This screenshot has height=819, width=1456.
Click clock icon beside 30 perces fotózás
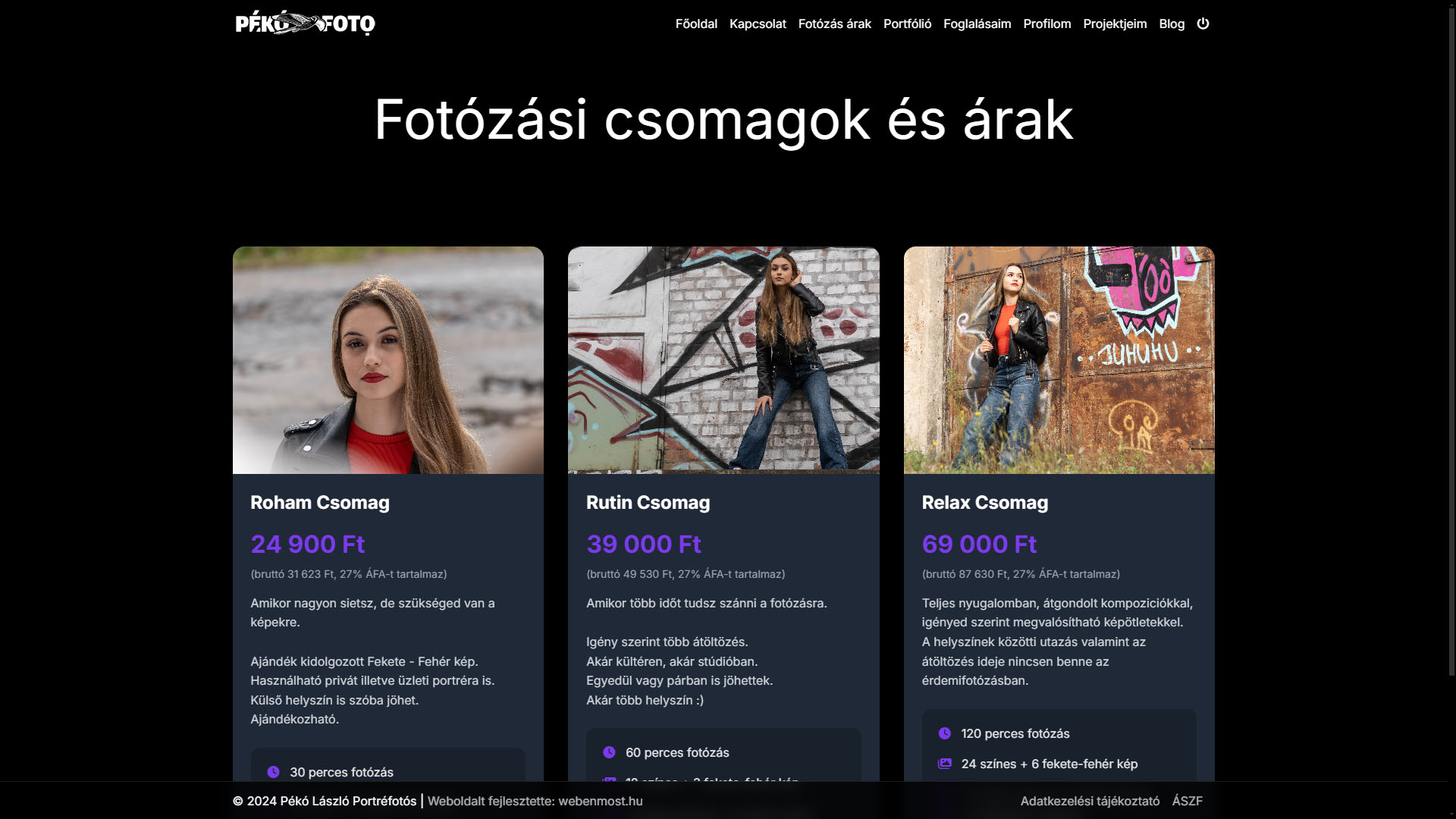[273, 772]
